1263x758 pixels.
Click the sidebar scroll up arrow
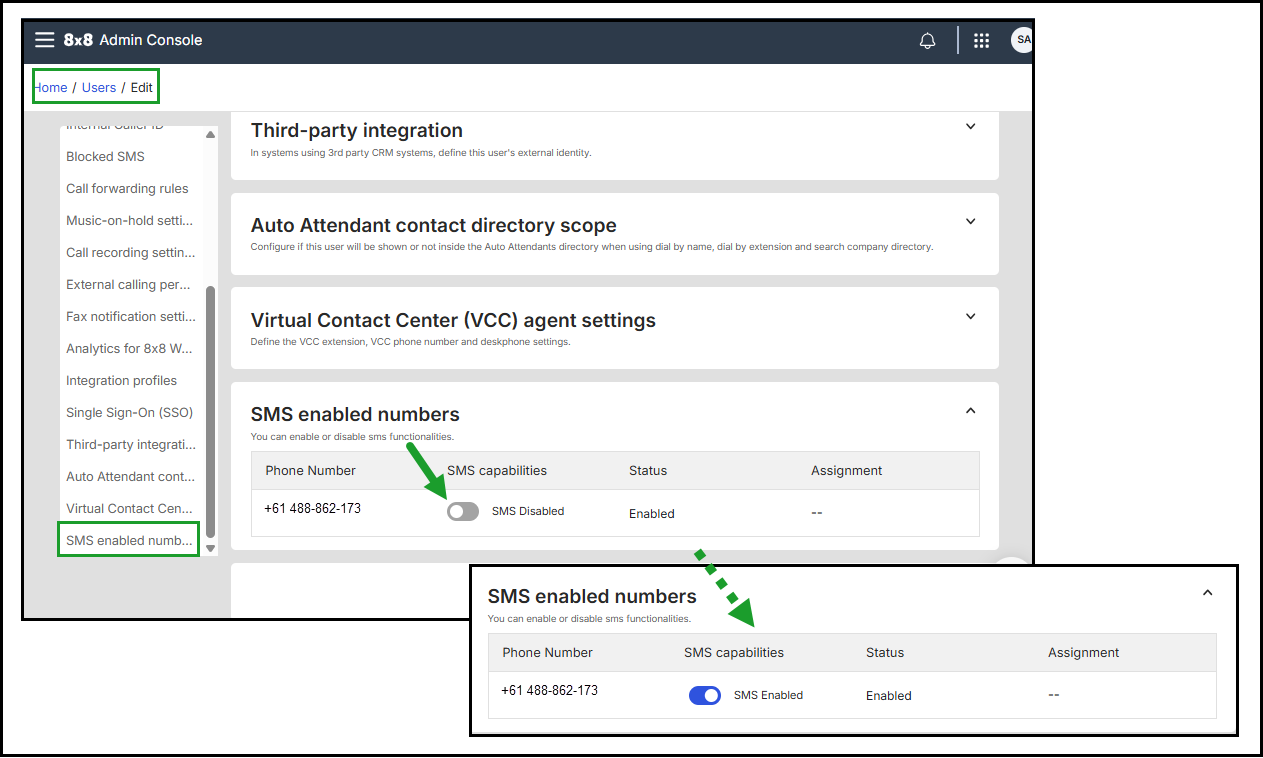point(210,133)
